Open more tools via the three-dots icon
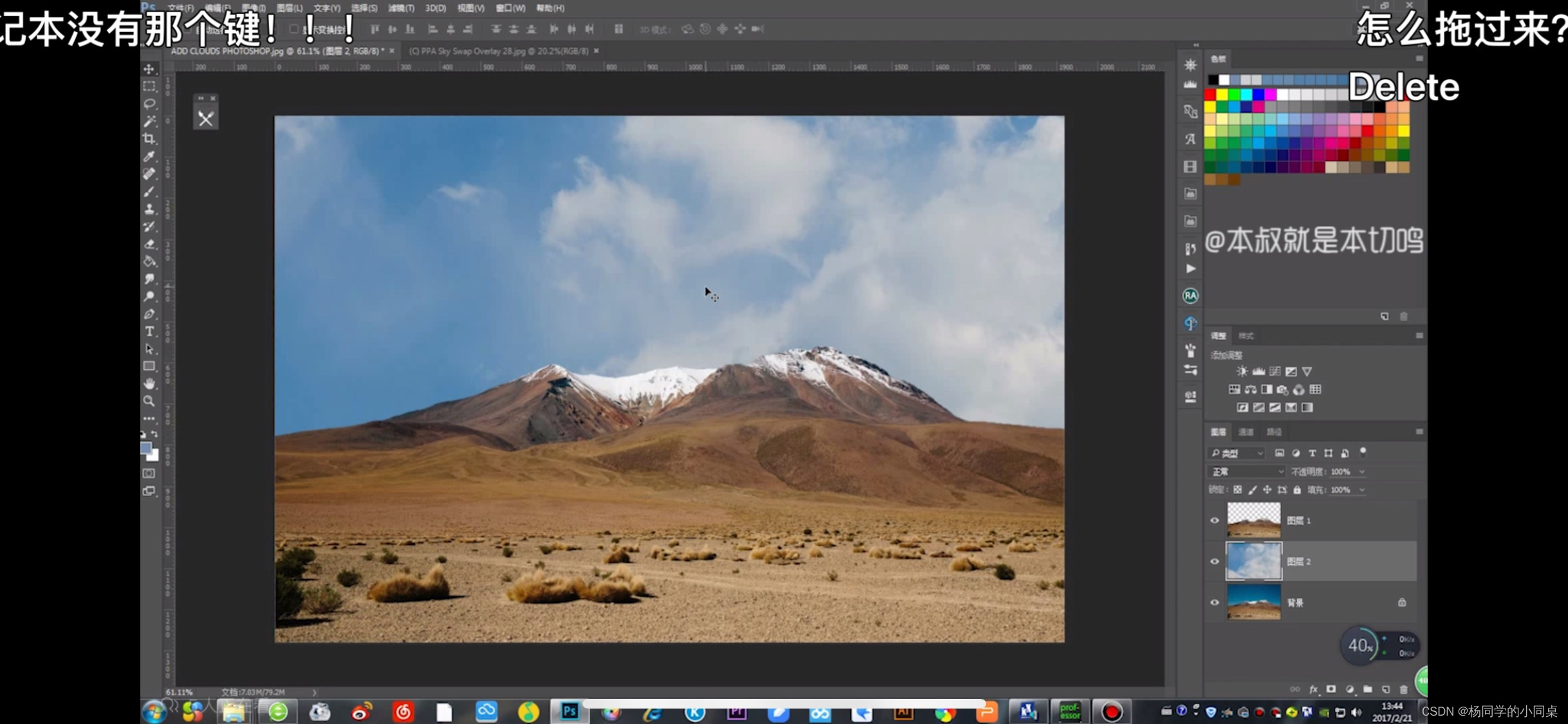 coord(149,418)
